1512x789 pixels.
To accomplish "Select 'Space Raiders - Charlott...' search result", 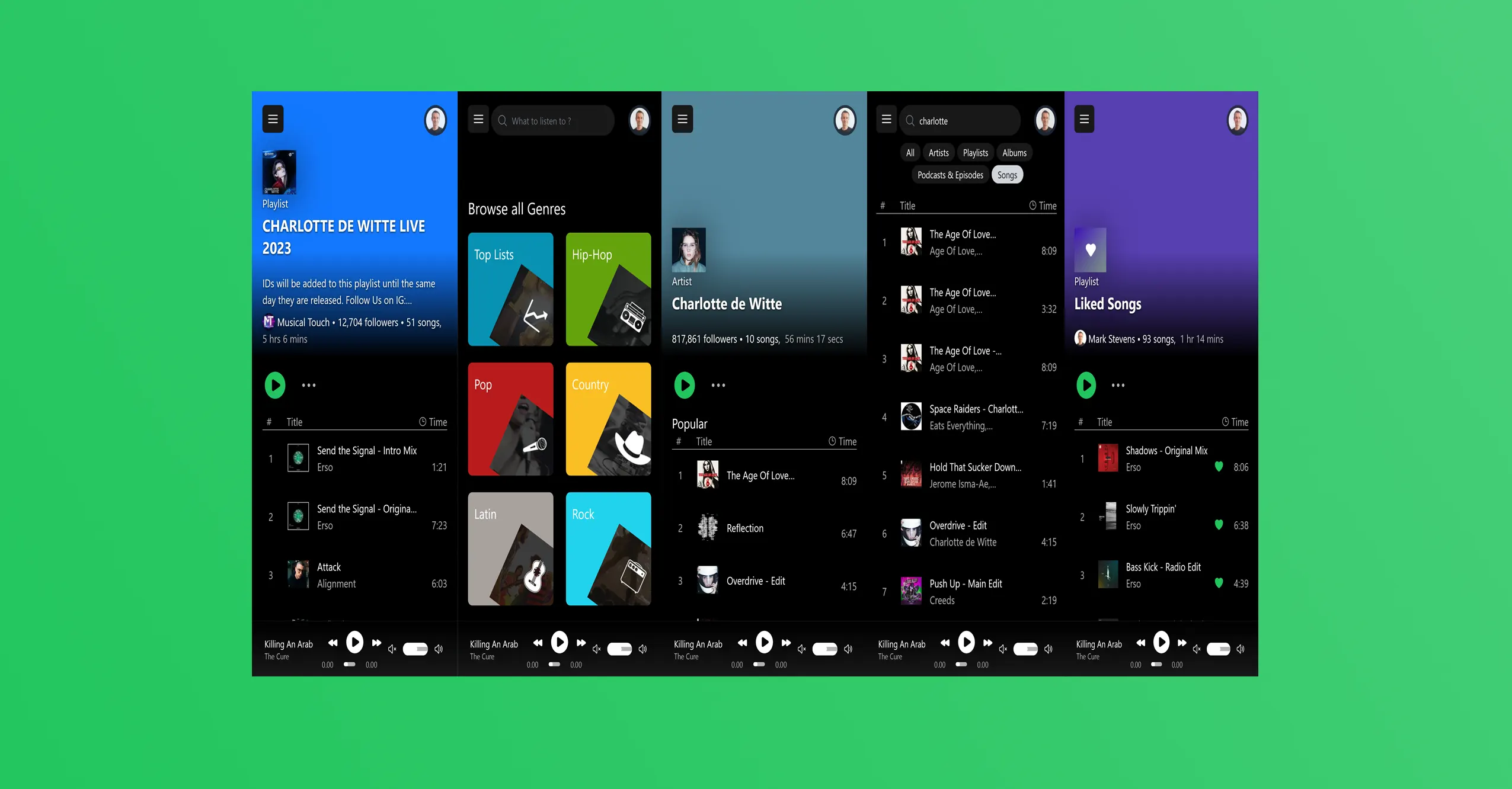I will [x=966, y=417].
